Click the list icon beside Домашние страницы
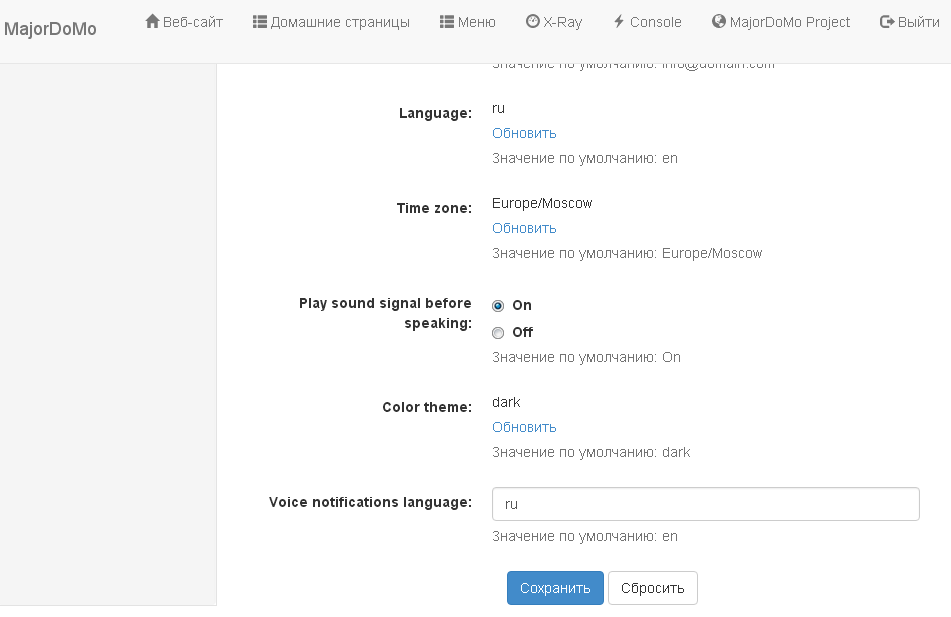951x617 pixels. 260,21
